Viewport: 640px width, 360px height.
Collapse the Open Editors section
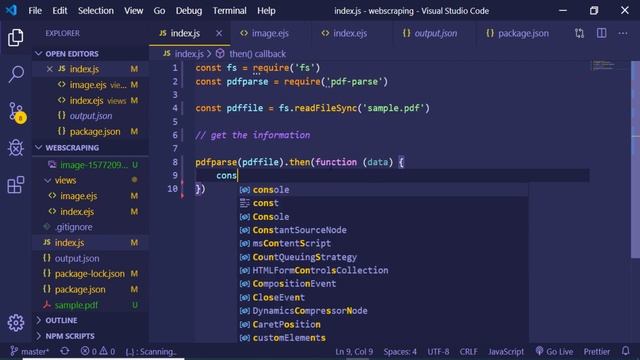pyautogui.click(x=90, y=53)
